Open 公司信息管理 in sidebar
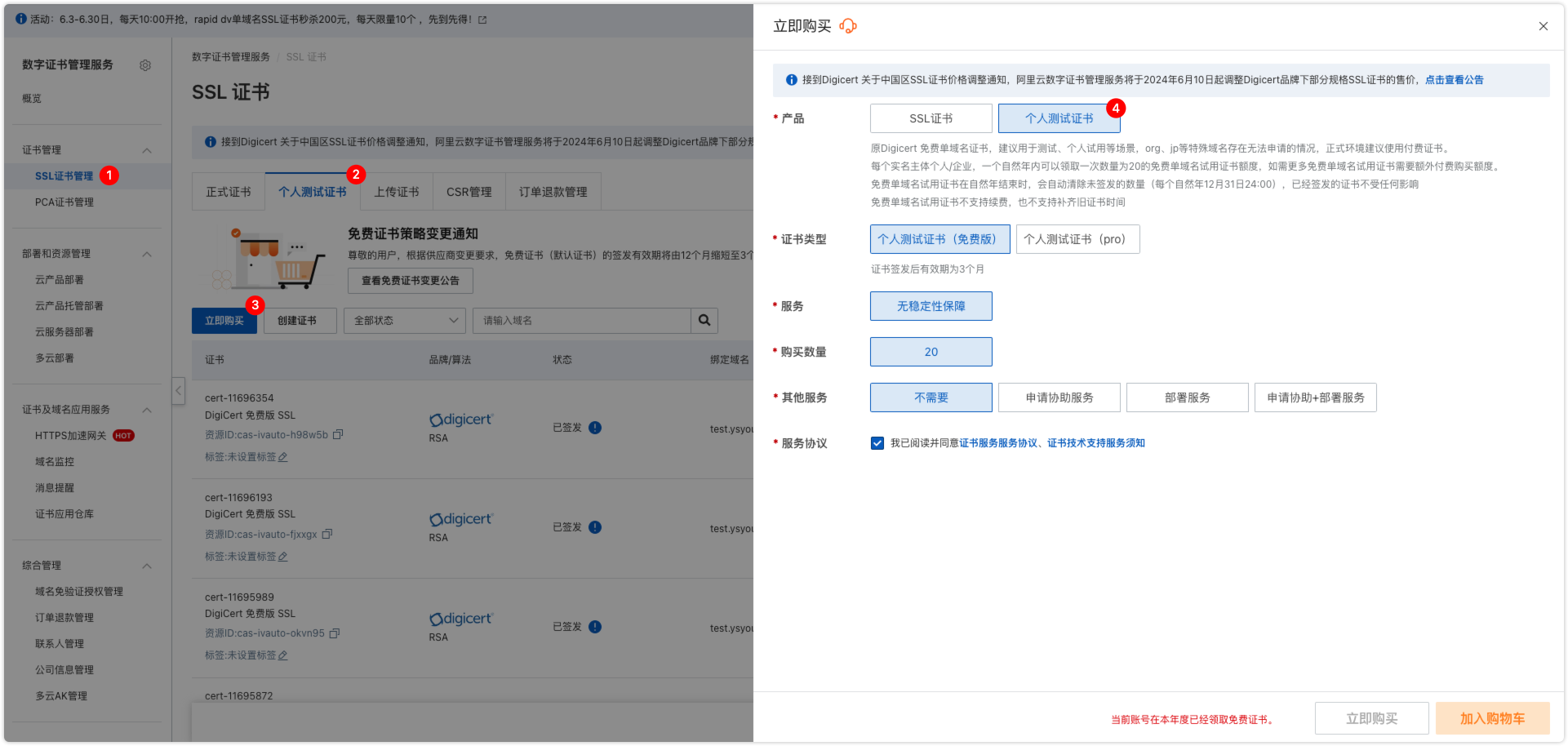Viewport: 1568px width, 746px height. coord(64,670)
